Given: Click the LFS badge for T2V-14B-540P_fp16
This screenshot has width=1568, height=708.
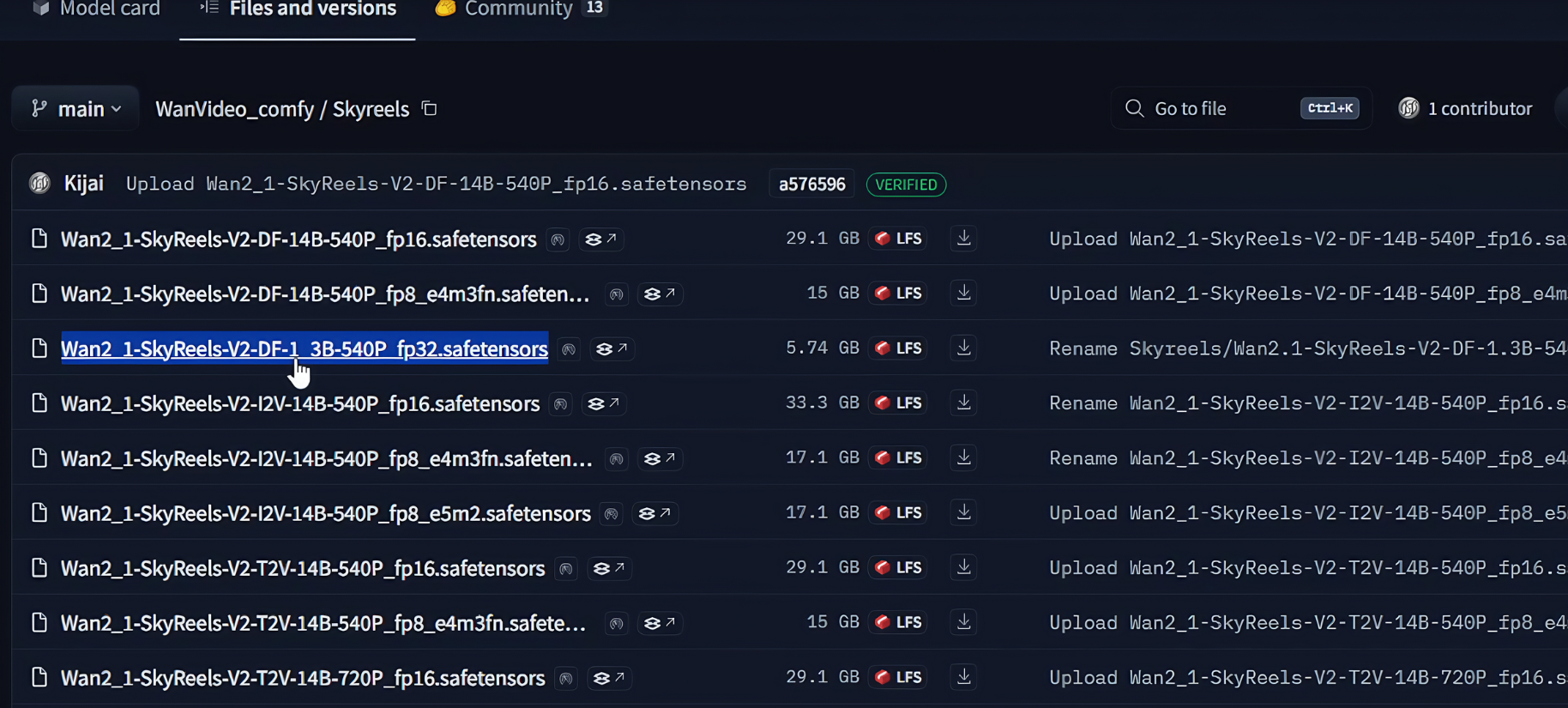Looking at the screenshot, I should click(x=899, y=568).
